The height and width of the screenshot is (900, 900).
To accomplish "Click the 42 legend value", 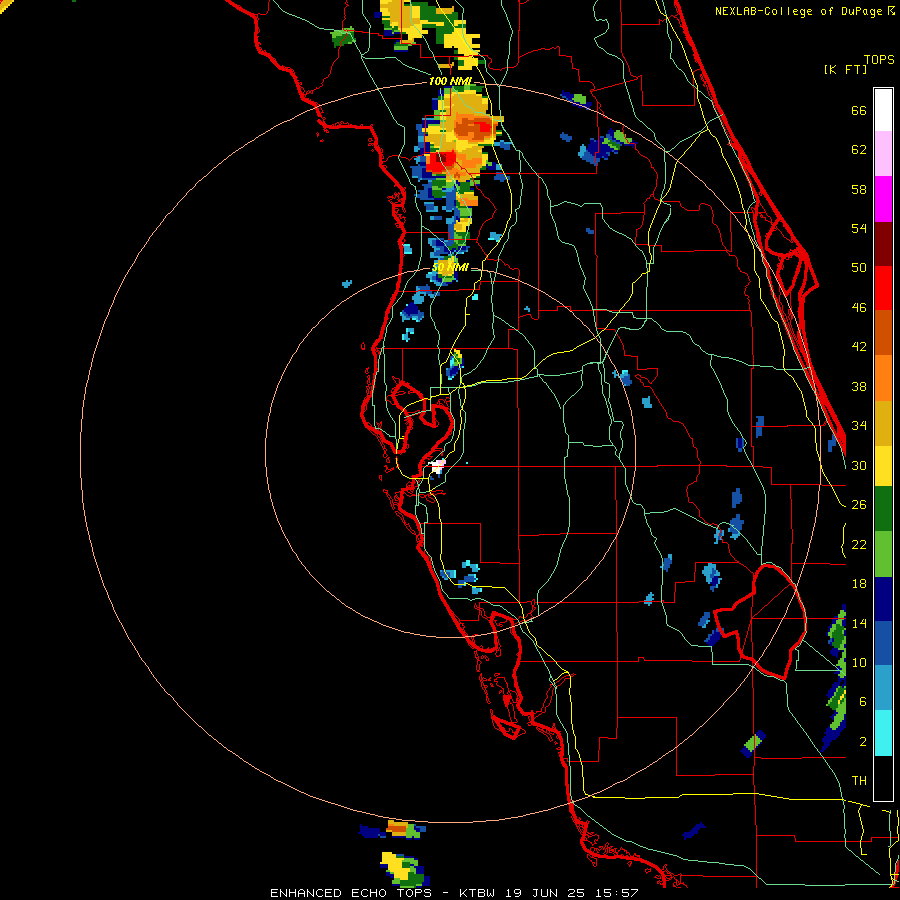I will point(859,347).
